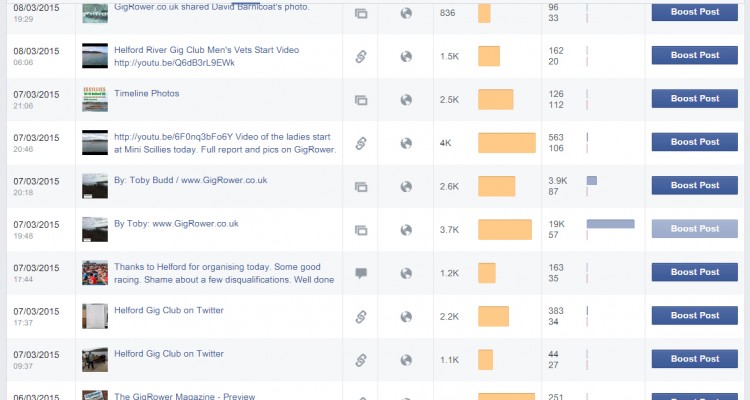Click globe targeting icon on Timeline Photos row
This screenshot has width=750, height=400.
tap(406, 100)
